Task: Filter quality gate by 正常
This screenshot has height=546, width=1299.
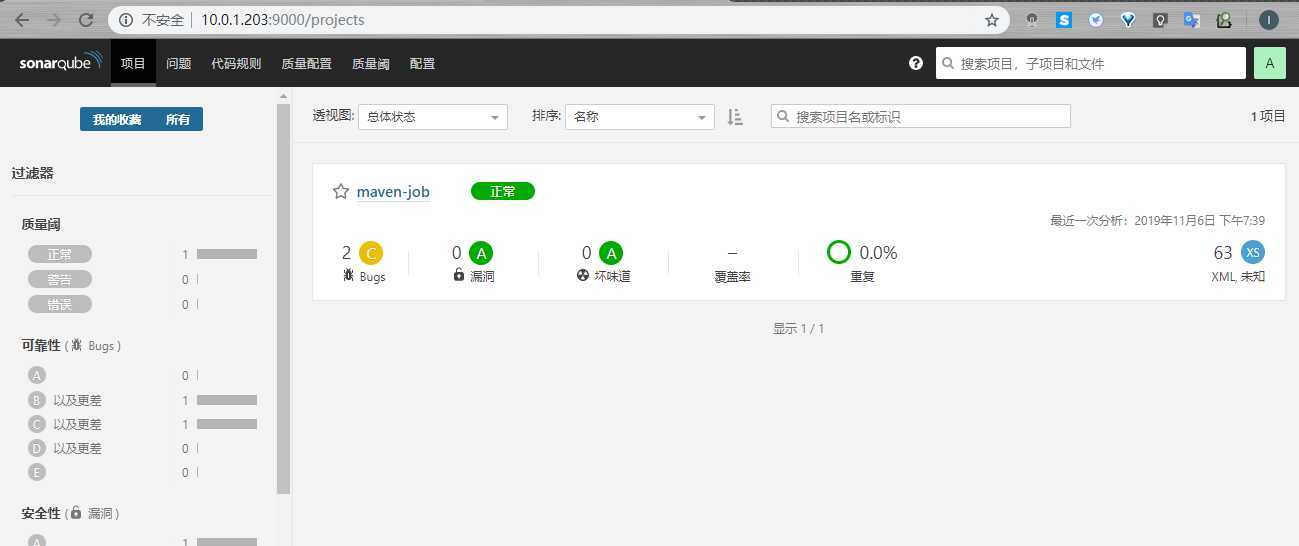Action: [x=60, y=254]
